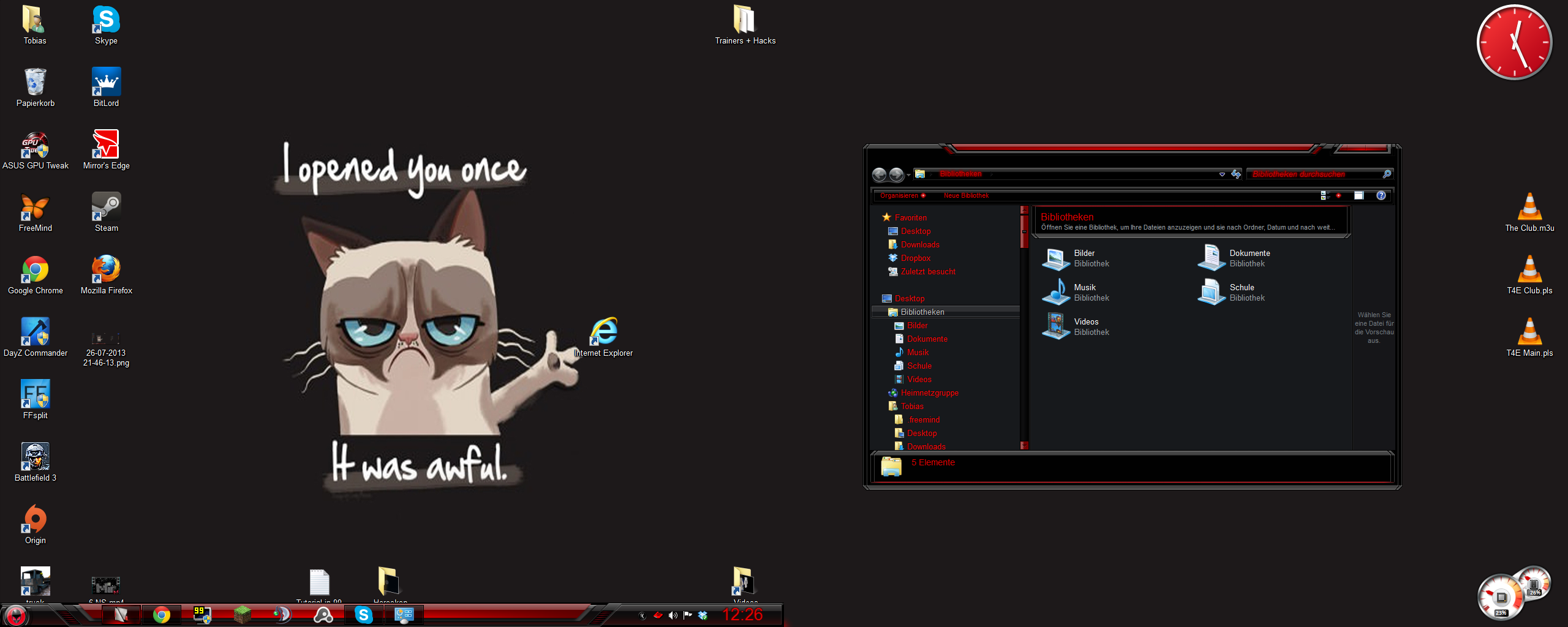The width and height of the screenshot is (1568, 627).
Task: Select the Battlefield 3 shortcut
Action: click(35, 462)
